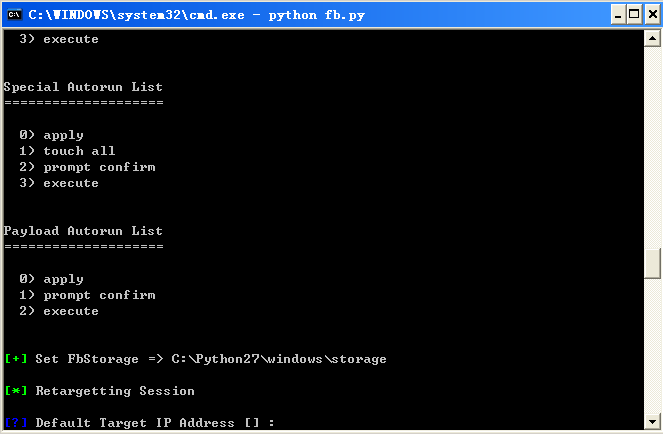The width and height of the screenshot is (663, 434).
Task: Click the scrollbar track above the thumb
Action: pos(652,148)
